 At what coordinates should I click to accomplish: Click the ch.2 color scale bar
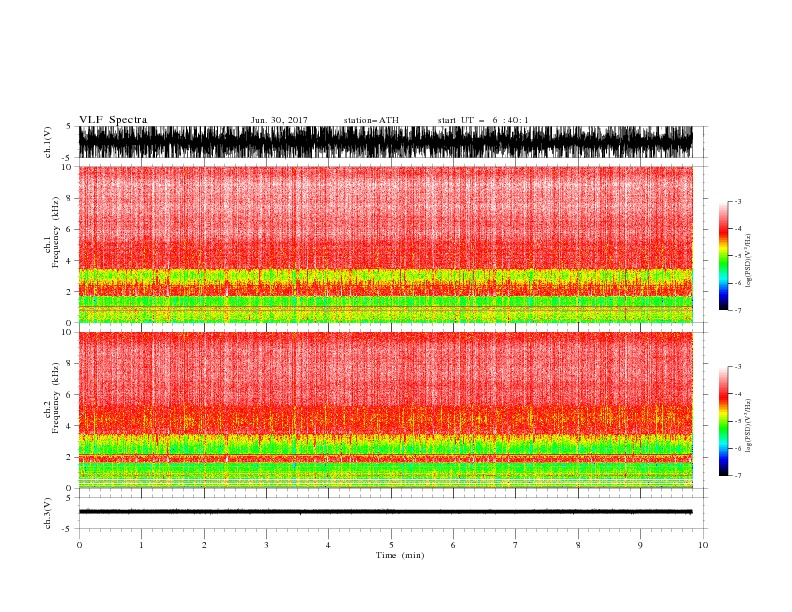click(x=723, y=421)
